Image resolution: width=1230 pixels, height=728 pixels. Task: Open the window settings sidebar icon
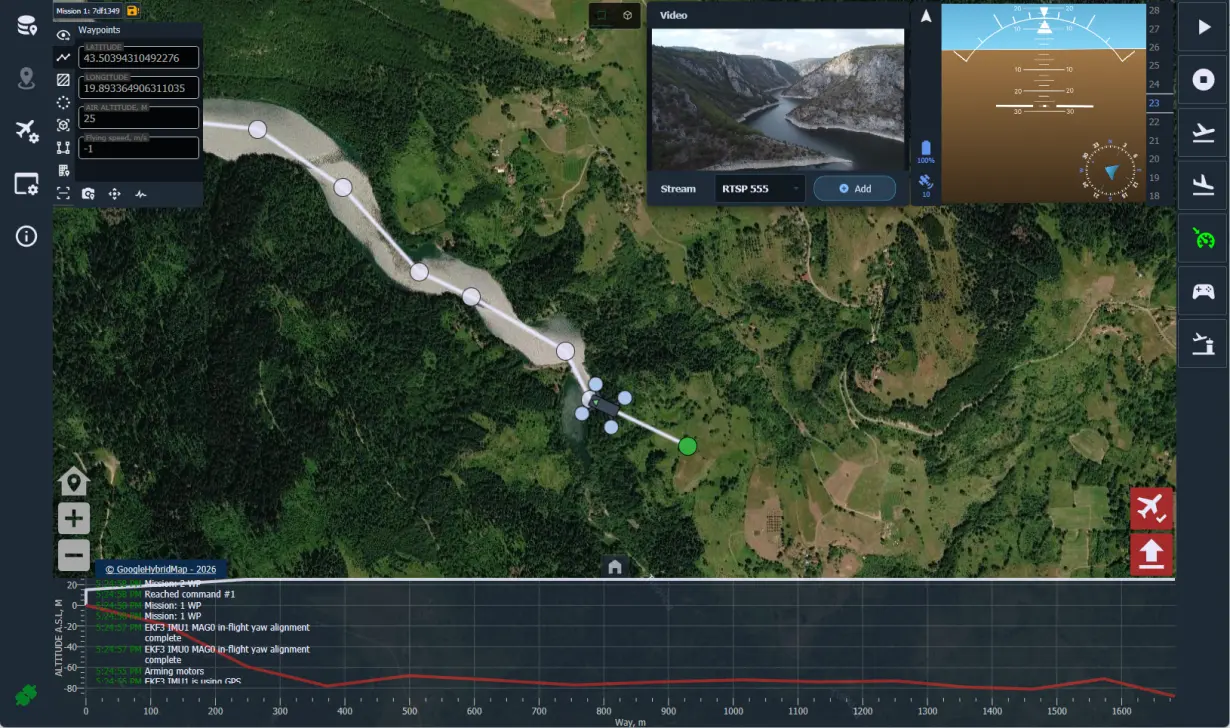tap(26, 184)
